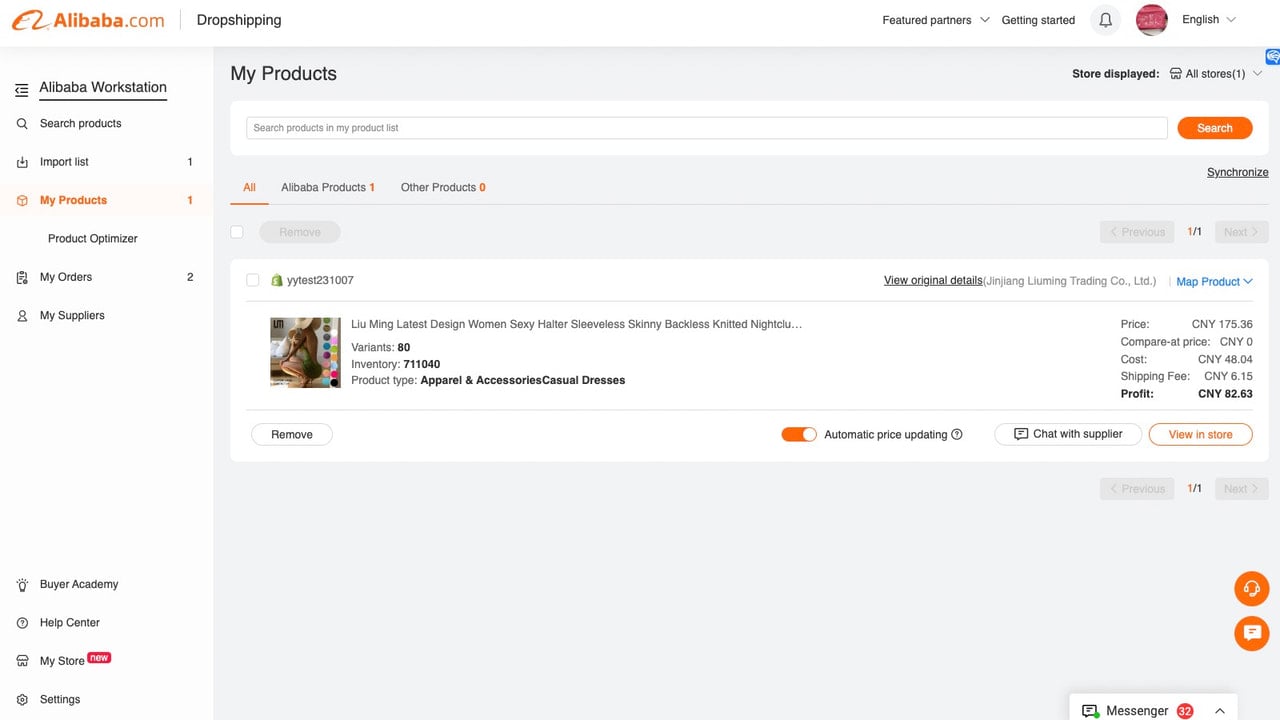Screen dimensions: 1280x720
Task: Expand the English language selector
Action: point(1209,20)
